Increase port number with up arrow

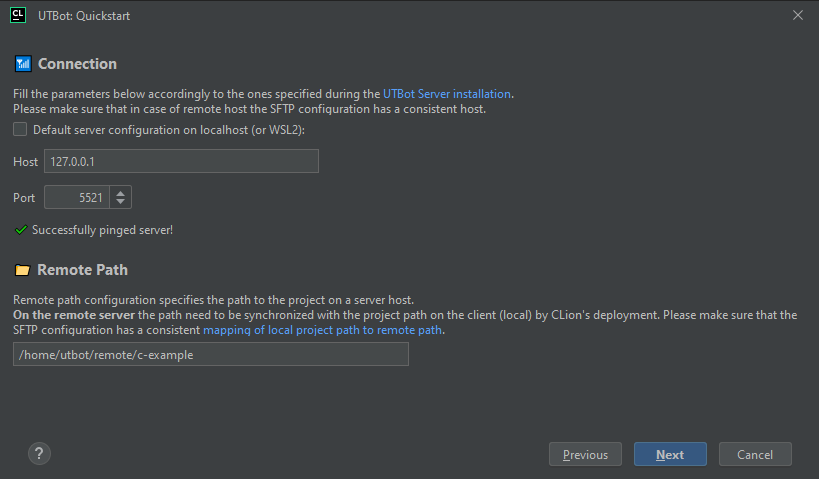tap(120, 193)
